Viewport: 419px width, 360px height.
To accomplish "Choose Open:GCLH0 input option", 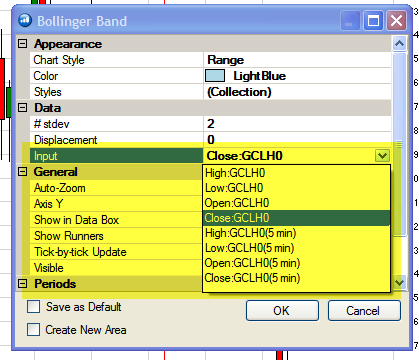I will [x=296, y=203].
